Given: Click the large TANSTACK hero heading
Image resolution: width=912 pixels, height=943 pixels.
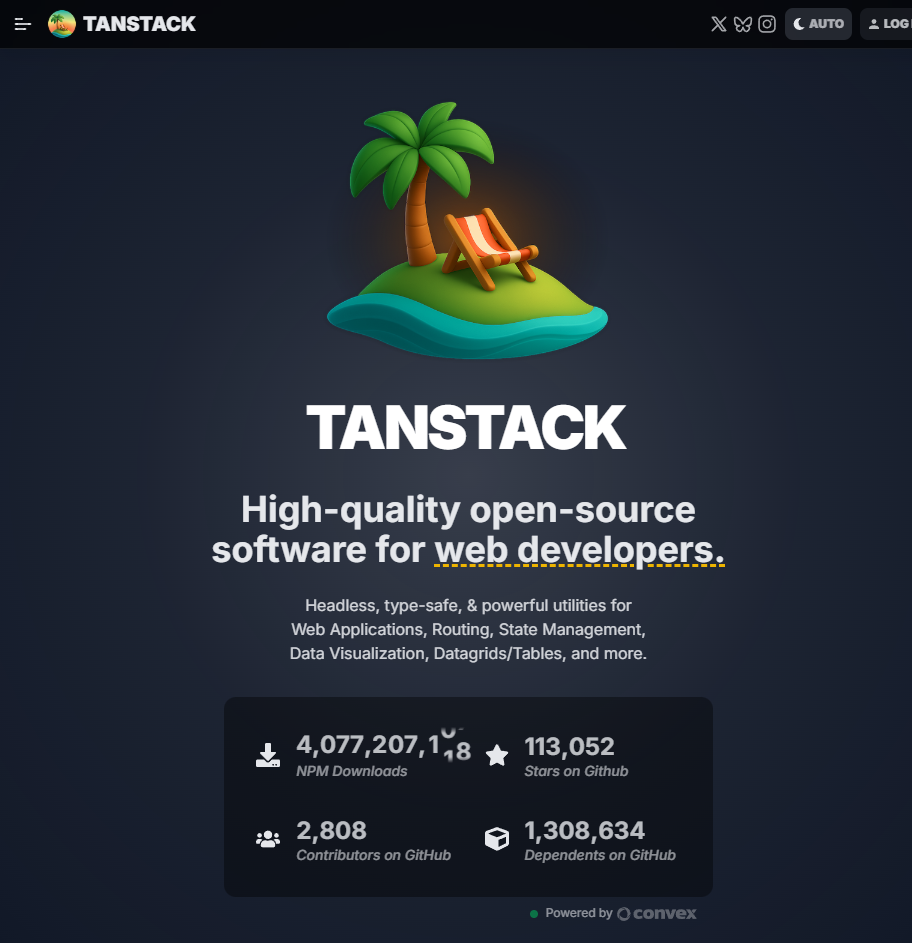Looking at the screenshot, I should (x=466, y=428).
